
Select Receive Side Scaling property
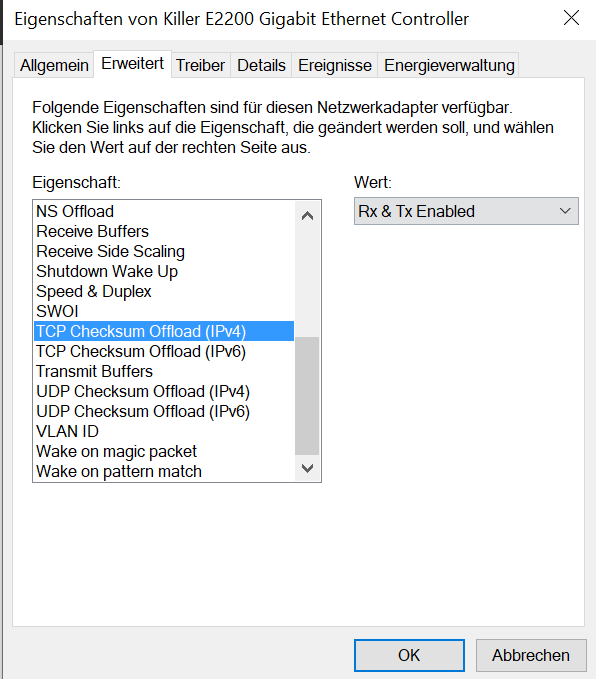[164, 251]
